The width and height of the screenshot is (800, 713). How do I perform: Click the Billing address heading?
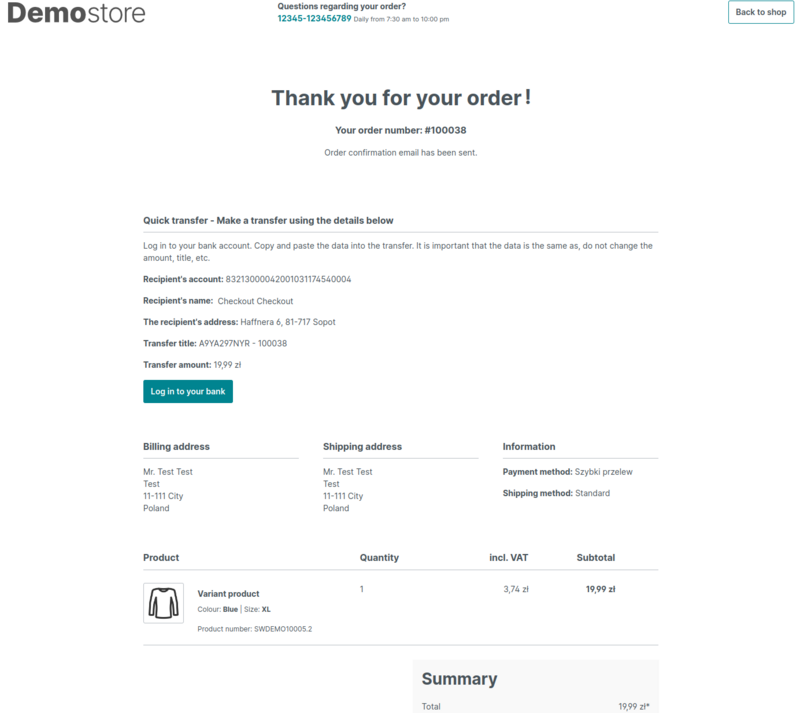pyautogui.click(x=176, y=447)
